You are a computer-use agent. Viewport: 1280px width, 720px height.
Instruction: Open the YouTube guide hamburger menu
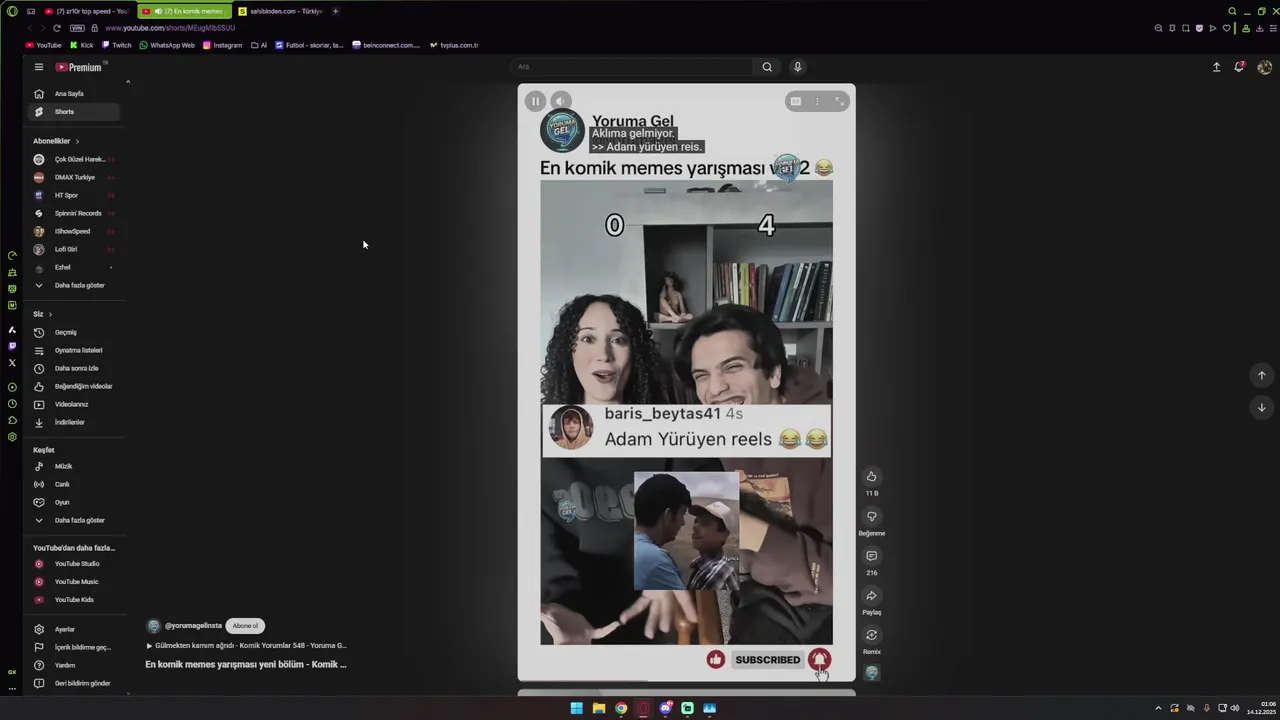(38, 67)
